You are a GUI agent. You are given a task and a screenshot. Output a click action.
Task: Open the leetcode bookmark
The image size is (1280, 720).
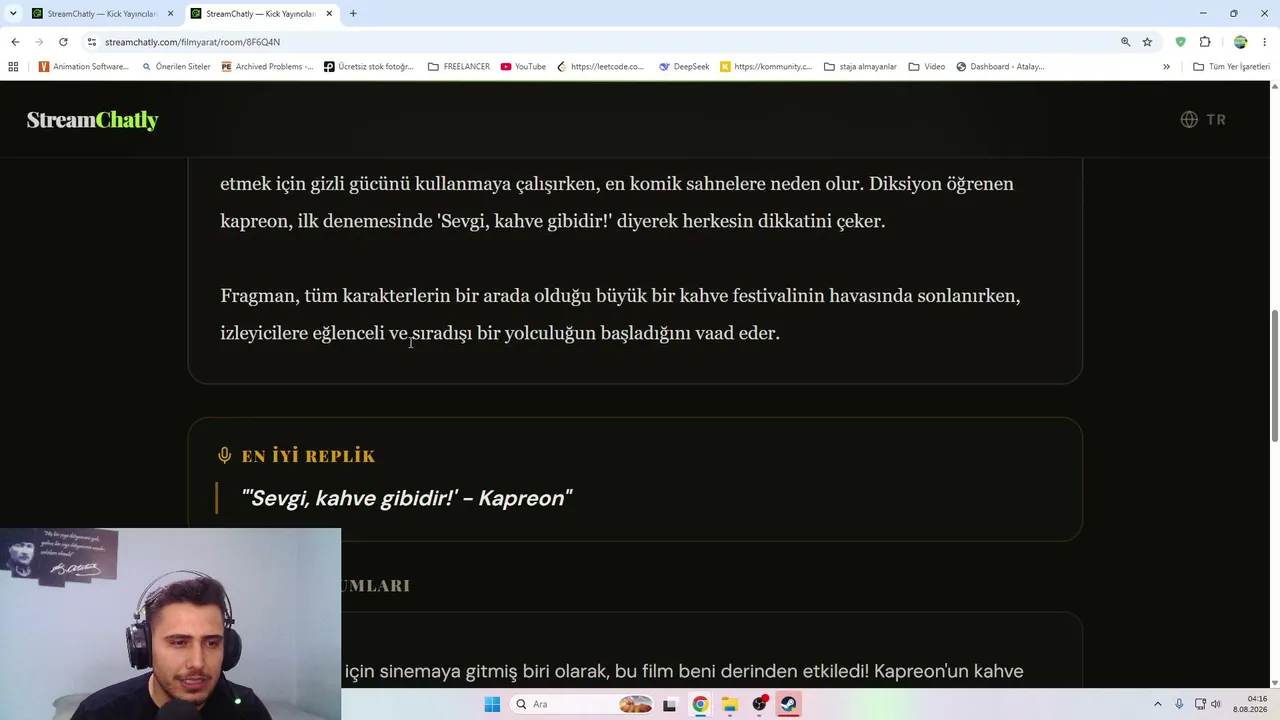point(601,67)
